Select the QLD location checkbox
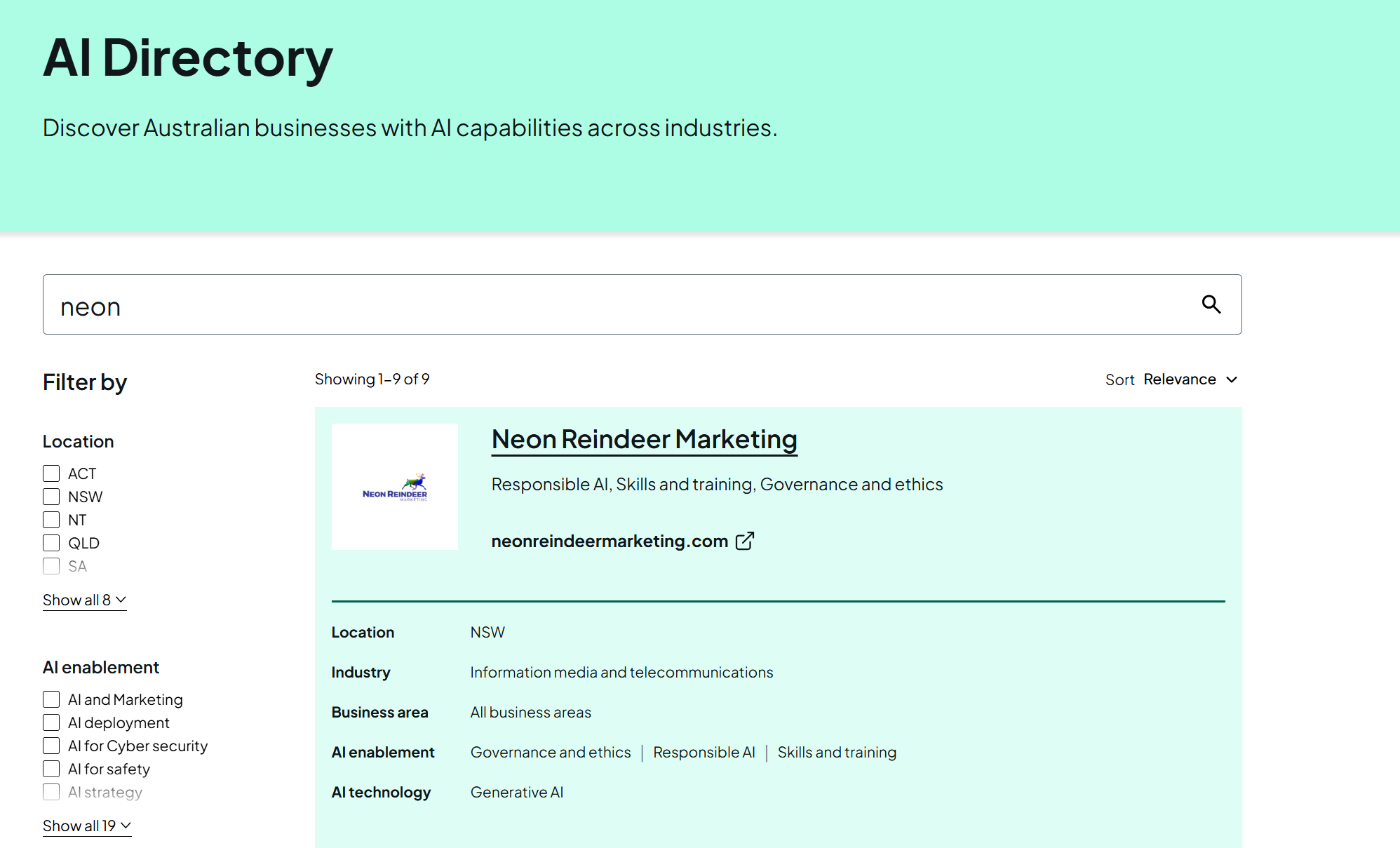 pos(51,543)
